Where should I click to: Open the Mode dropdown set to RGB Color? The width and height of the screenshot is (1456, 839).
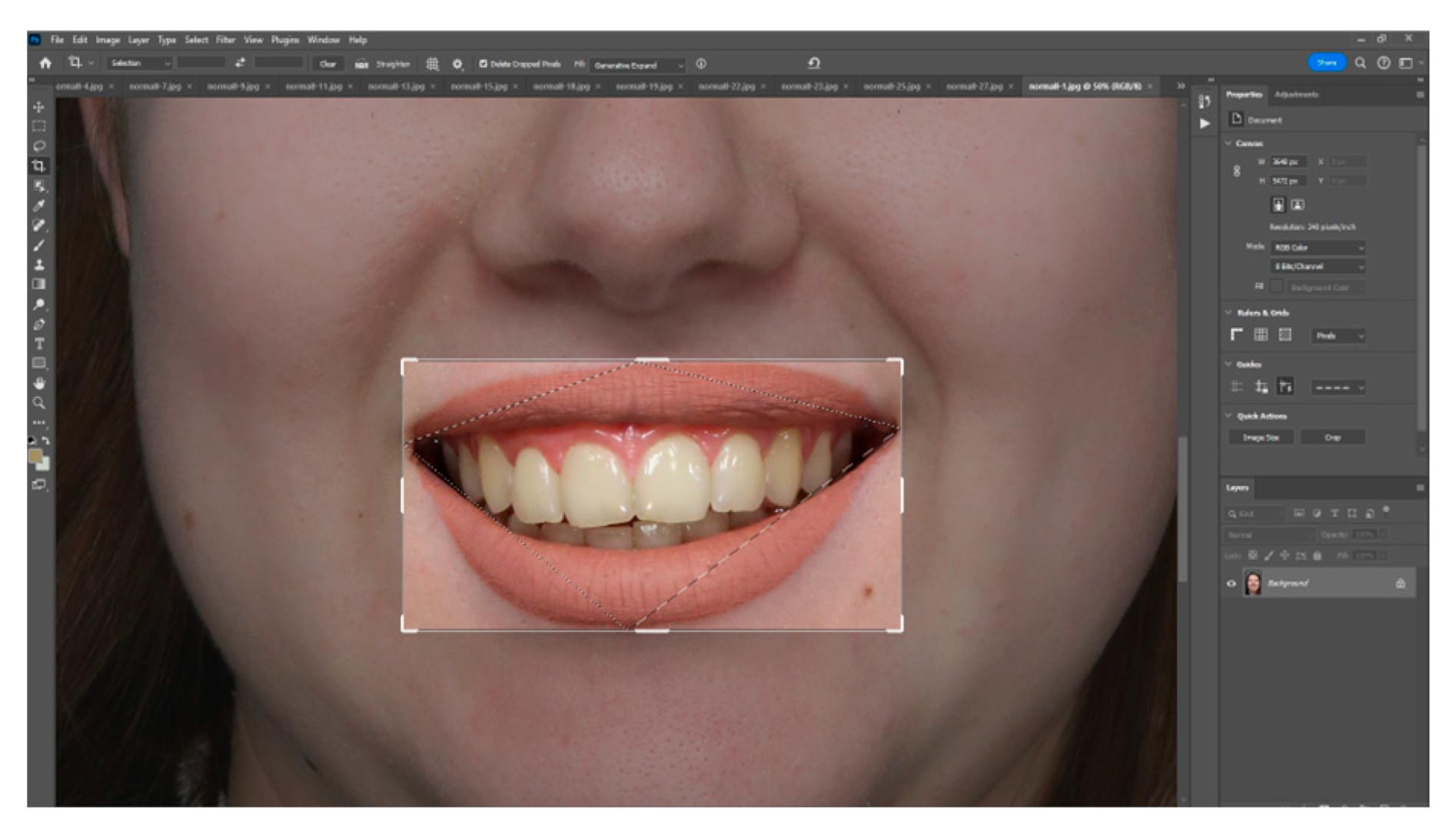[x=1317, y=248]
